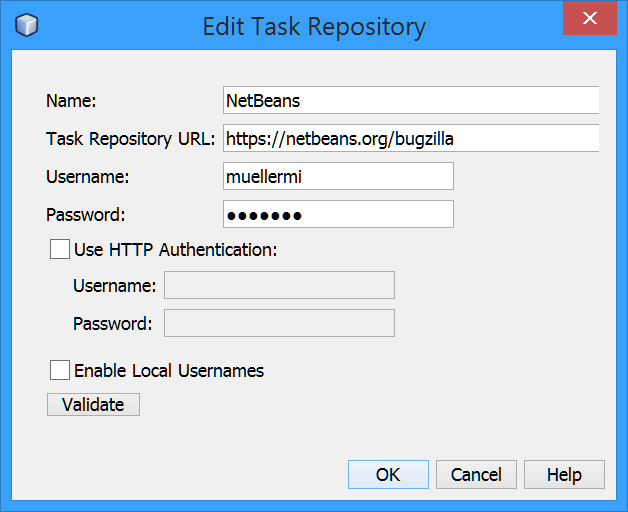The width and height of the screenshot is (628, 512).
Task: Enable Use HTTP Authentication checkbox
Action: [x=60, y=249]
